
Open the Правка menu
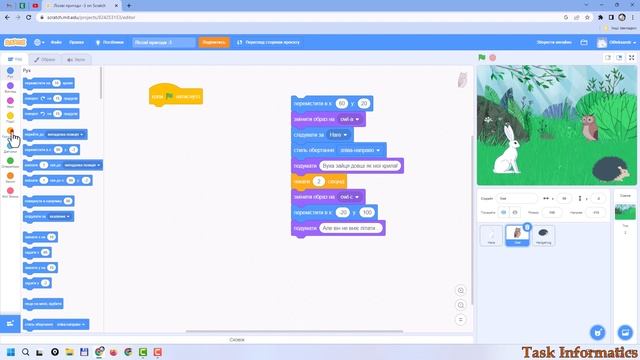pos(76,42)
